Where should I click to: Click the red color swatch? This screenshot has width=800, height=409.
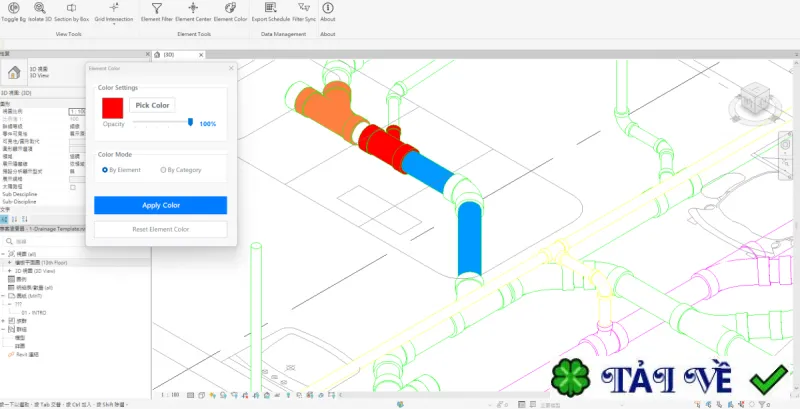point(113,108)
